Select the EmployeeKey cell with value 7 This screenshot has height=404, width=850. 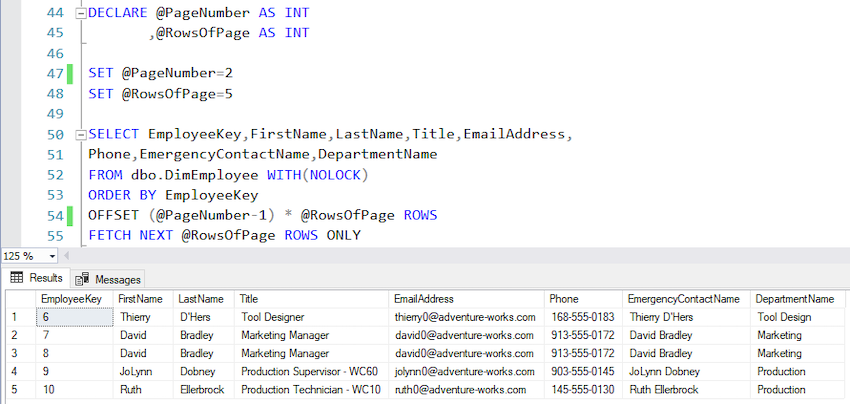pyautogui.click(x=74, y=336)
